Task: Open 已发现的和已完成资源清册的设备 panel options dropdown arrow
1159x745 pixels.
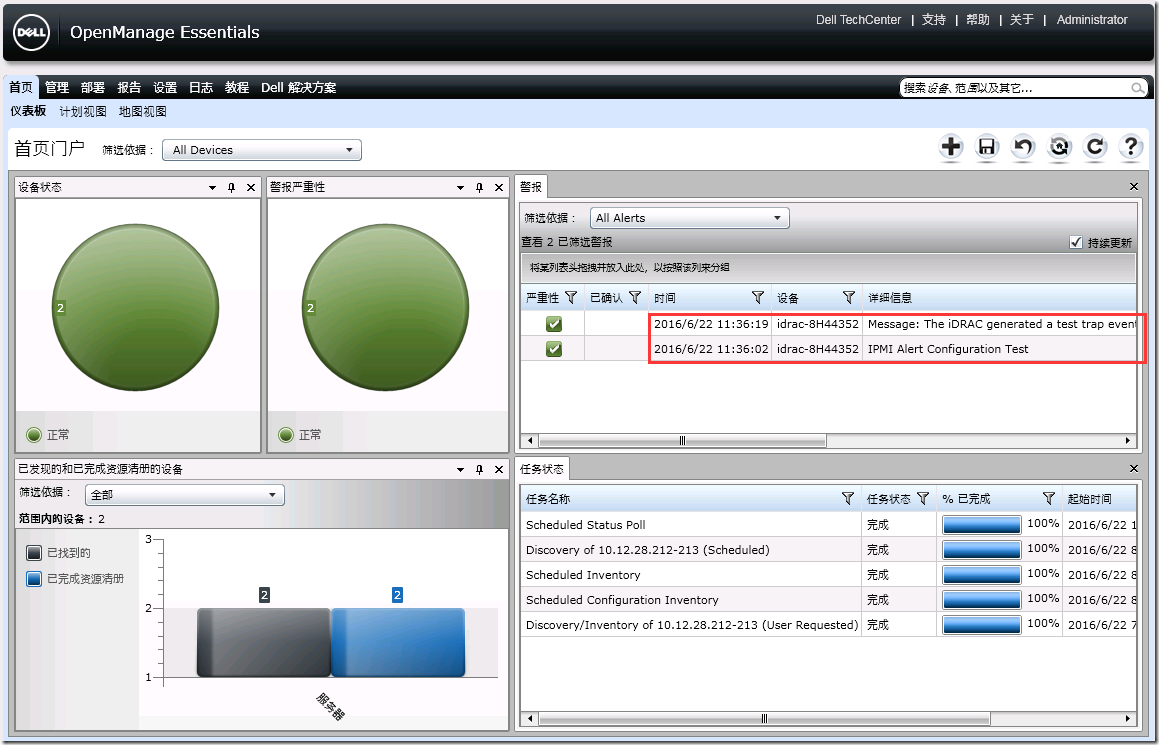Action: pos(460,470)
